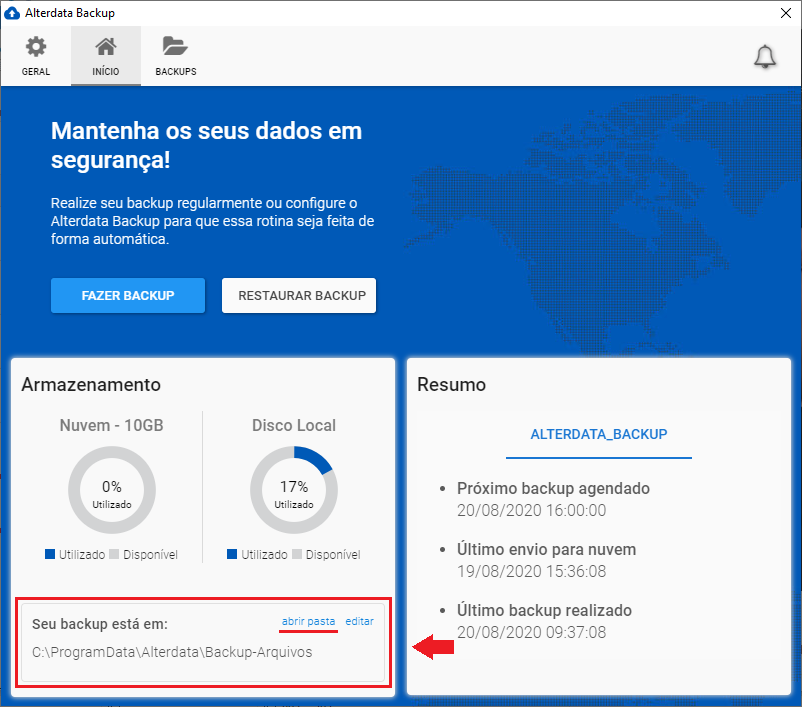Click the Utilizado blue swatch under the Disco Local chart
Screen dimensions: 802x707
tap(232, 554)
